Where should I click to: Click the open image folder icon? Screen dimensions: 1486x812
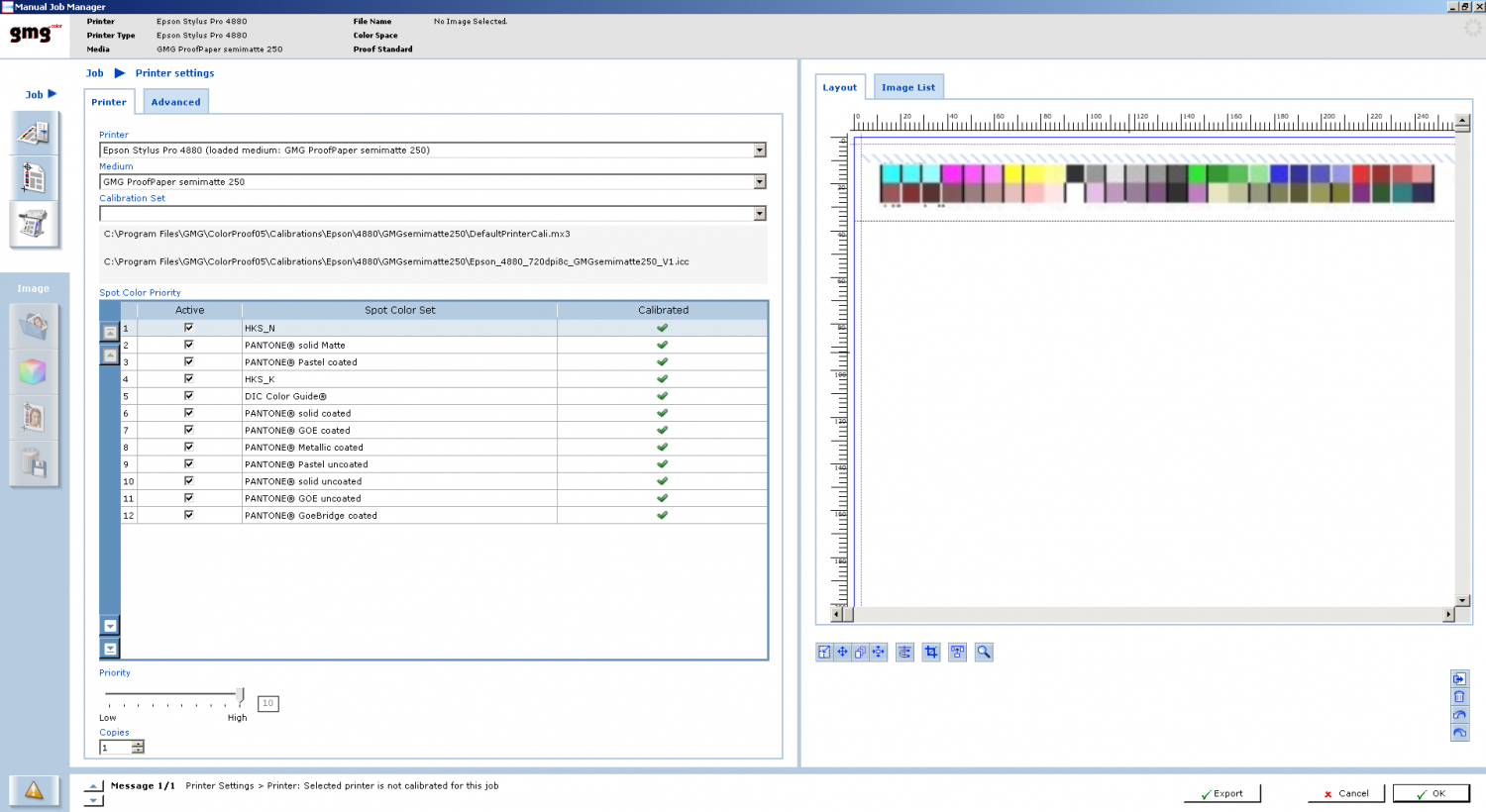pos(34,326)
